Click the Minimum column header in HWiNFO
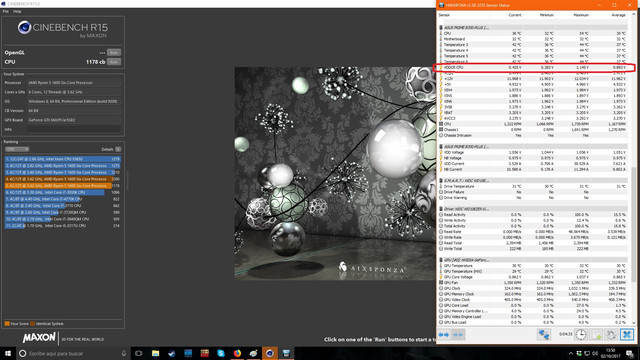Screen dimensions: 640x360 [547, 15]
